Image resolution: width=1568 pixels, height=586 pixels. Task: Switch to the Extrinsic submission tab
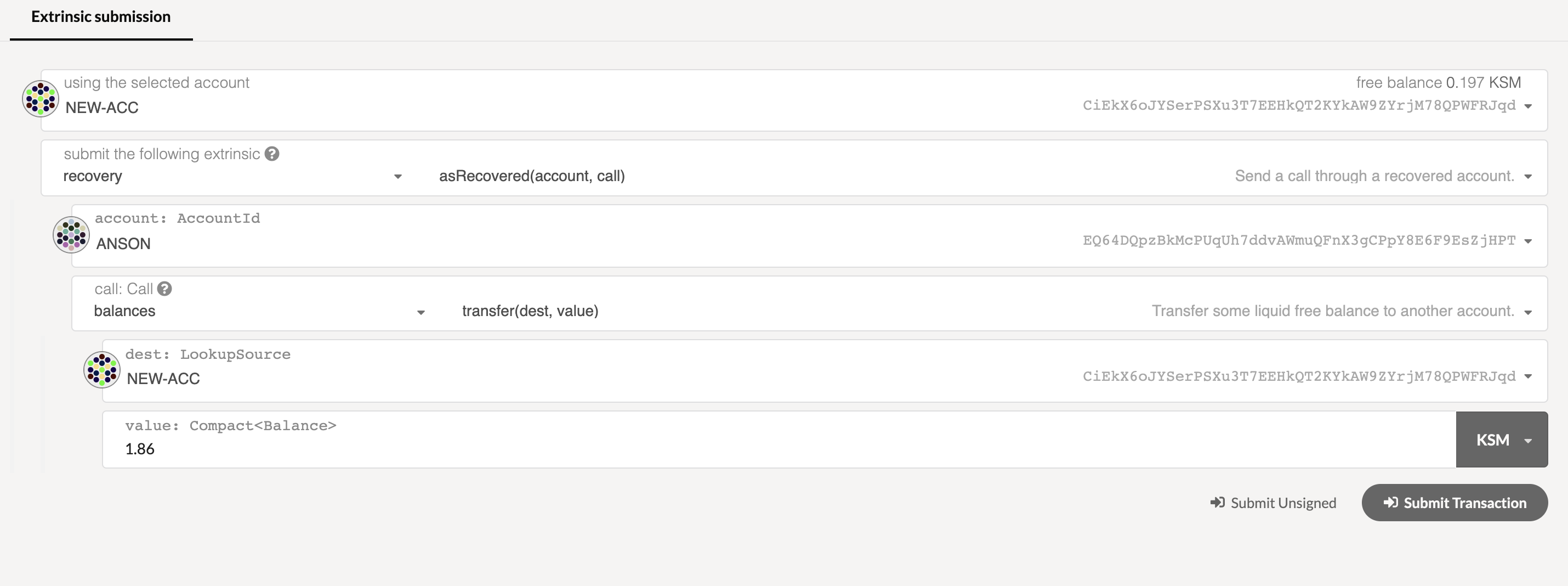(101, 17)
